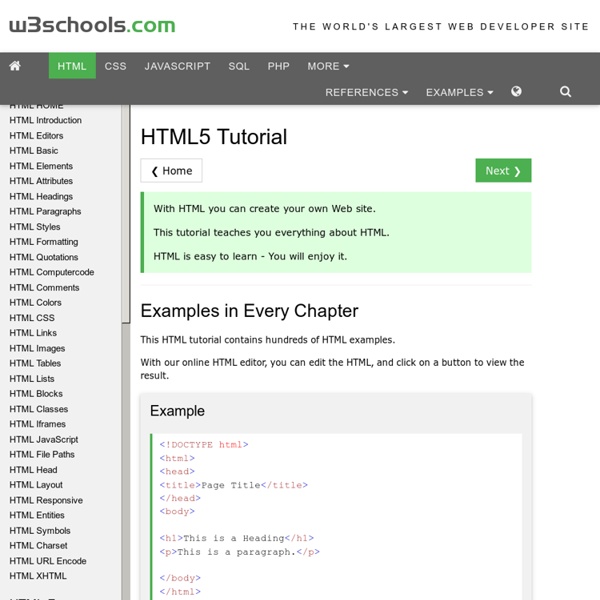The width and height of the screenshot is (600, 600).
Task: Open HTML Tables in sidebar
Action: click(35, 363)
